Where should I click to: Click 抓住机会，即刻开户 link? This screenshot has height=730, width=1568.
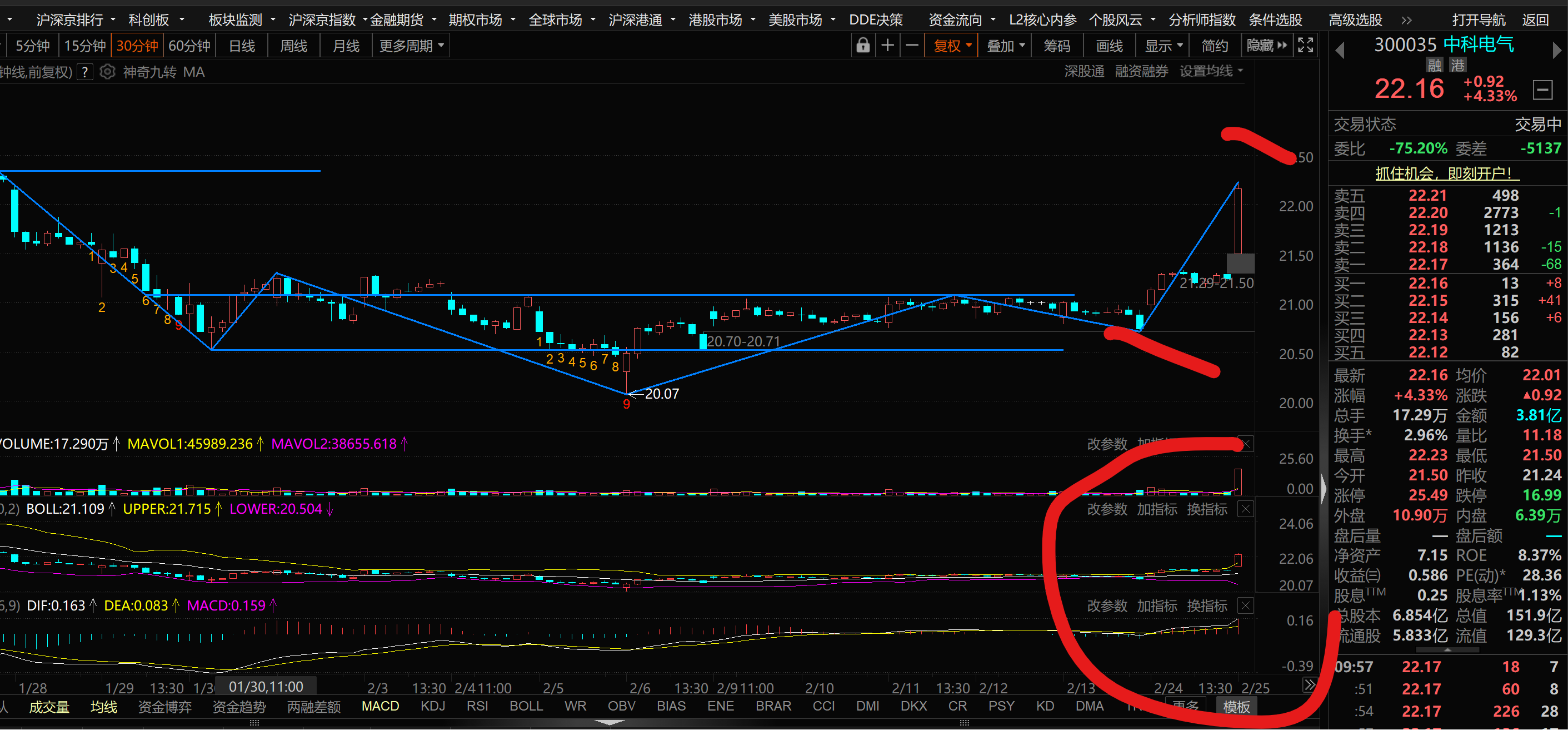1447,173
